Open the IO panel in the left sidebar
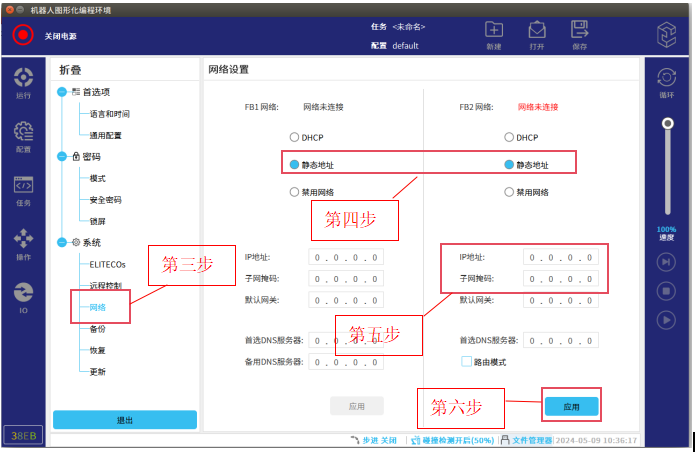Image resolution: width=697 pixels, height=452 pixels. (x=23, y=294)
